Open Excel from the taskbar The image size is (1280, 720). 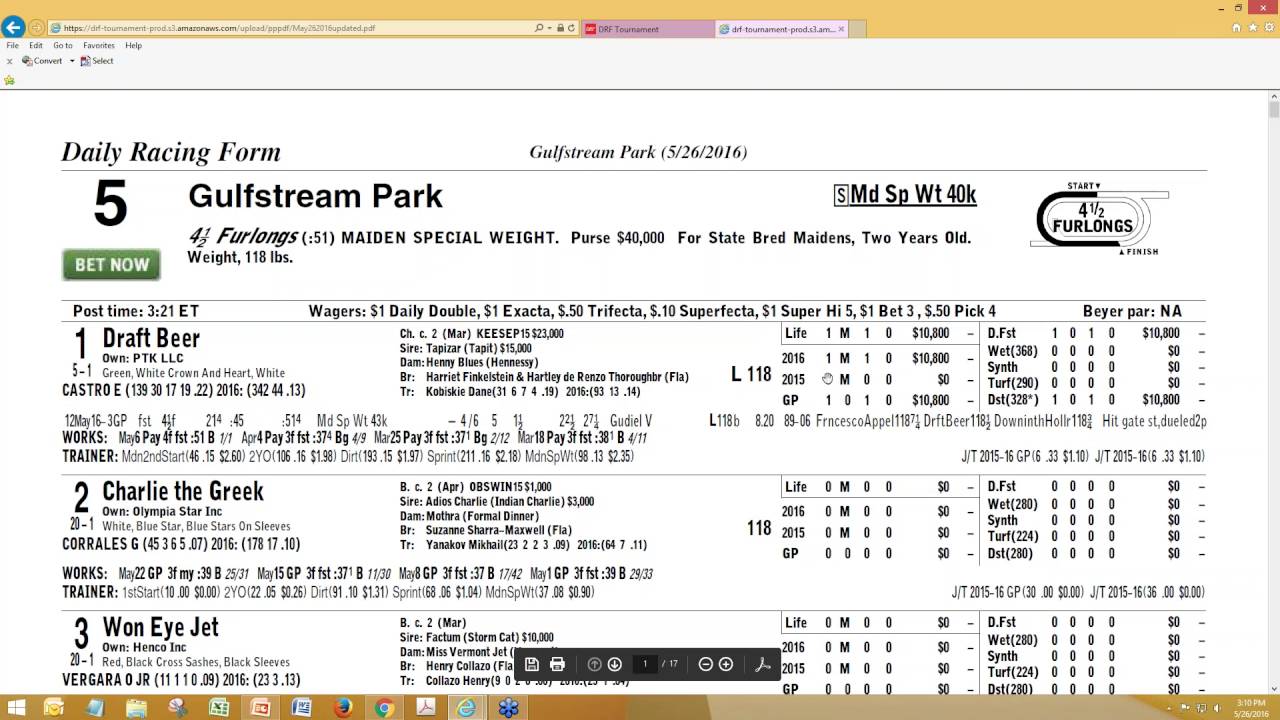click(x=219, y=708)
